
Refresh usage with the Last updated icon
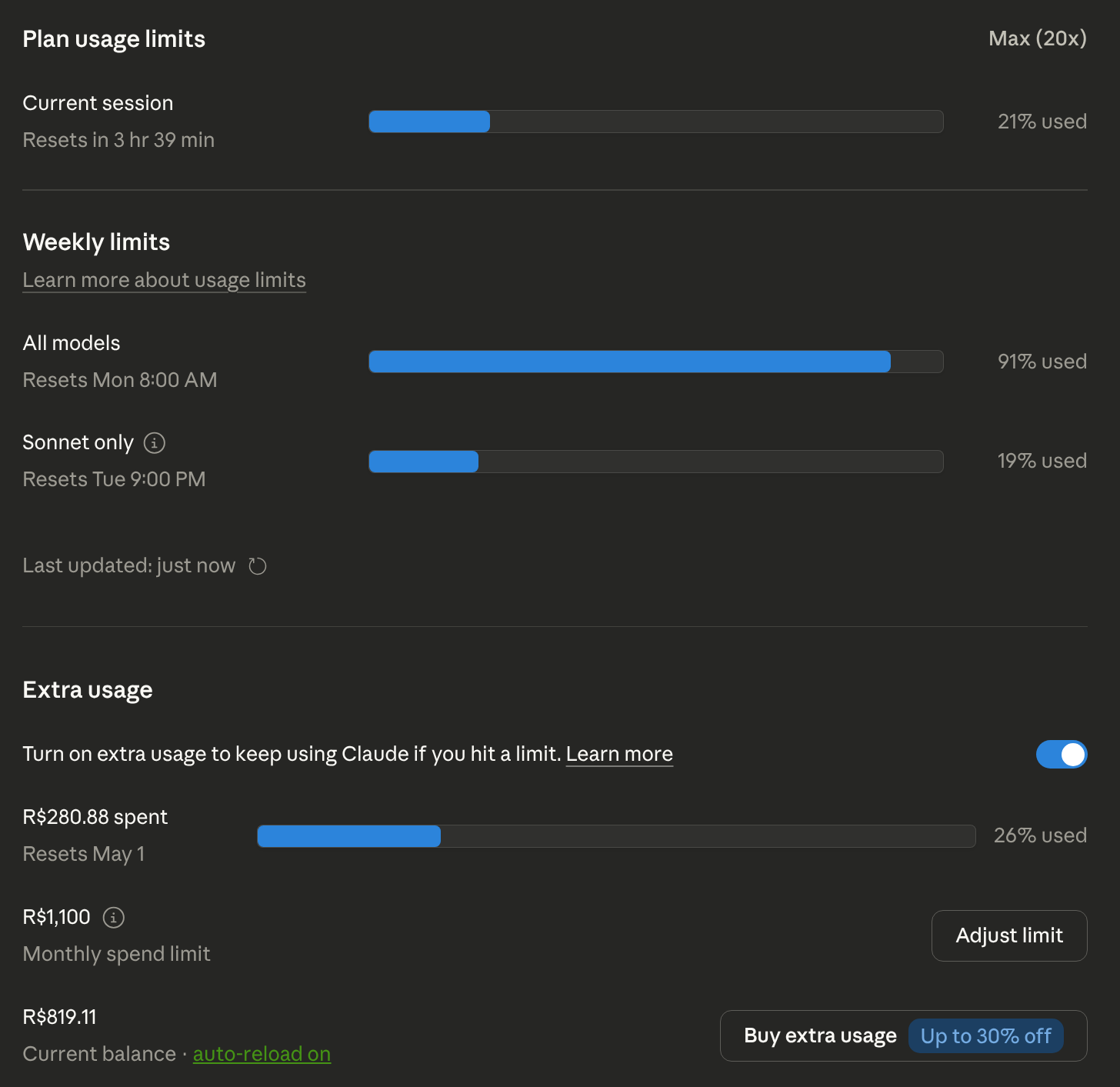258,566
